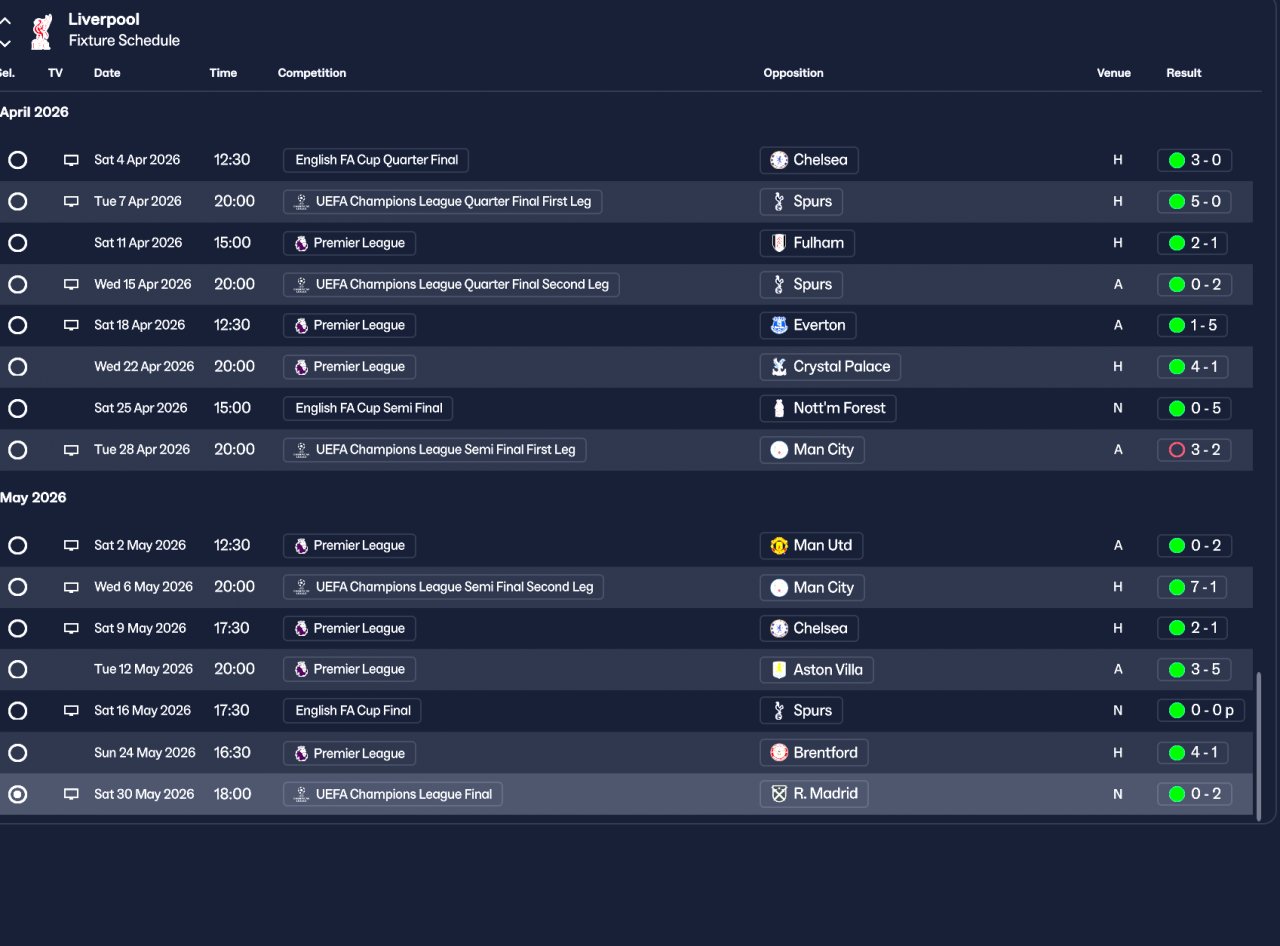The height and width of the screenshot is (946, 1280).
Task: Click TV icon for FA Cup Final row
Action: coord(71,711)
